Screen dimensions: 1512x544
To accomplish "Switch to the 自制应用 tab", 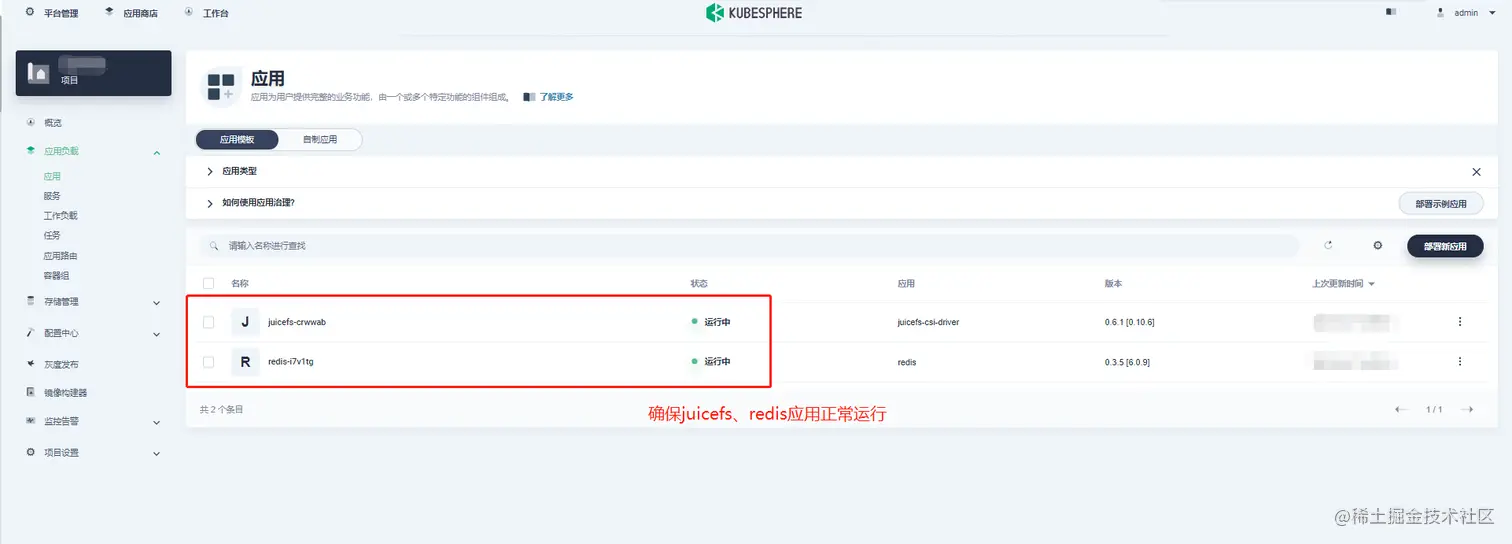I will click(320, 140).
